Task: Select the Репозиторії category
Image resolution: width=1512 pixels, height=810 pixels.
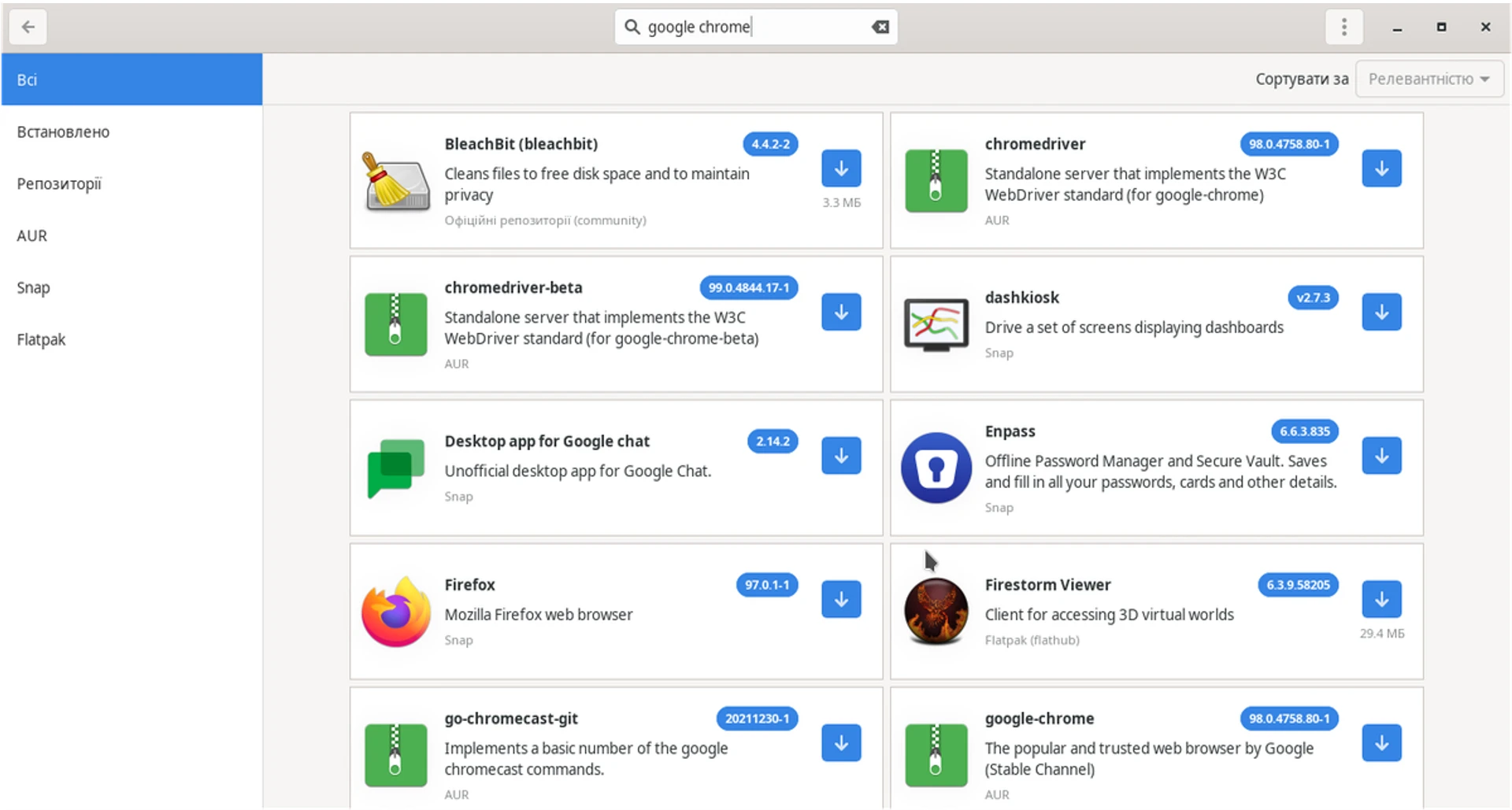Action: tap(132, 183)
